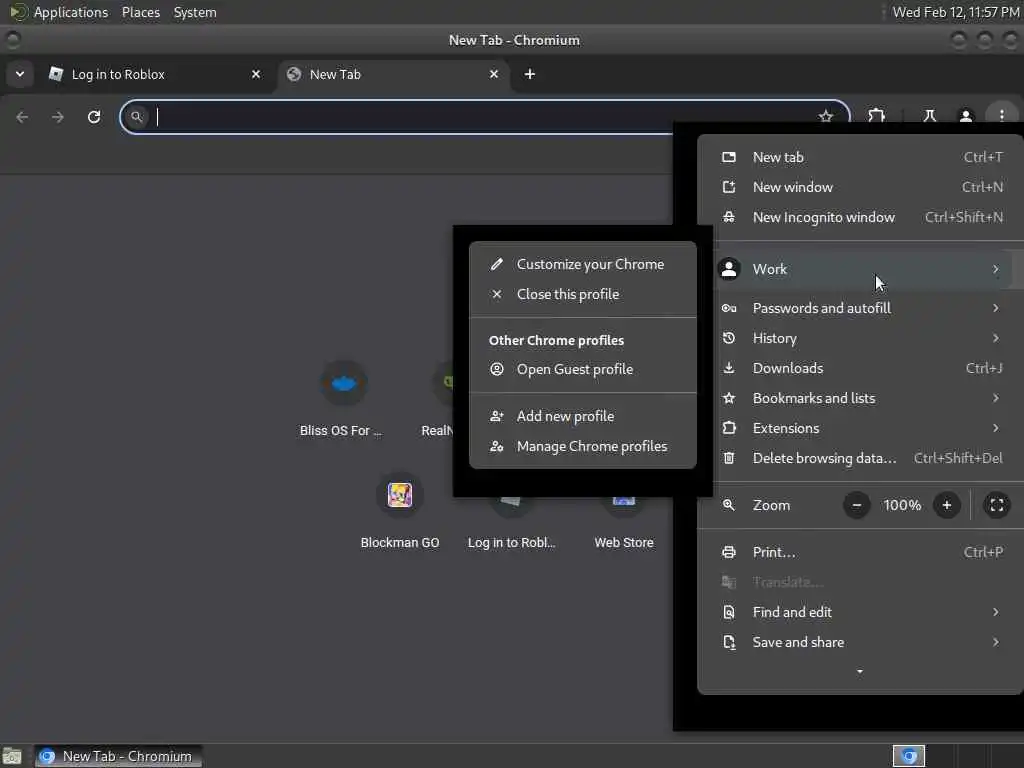Screen dimensions: 1024x768
Task: Open a new tab with plus button
Action: click(530, 74)
